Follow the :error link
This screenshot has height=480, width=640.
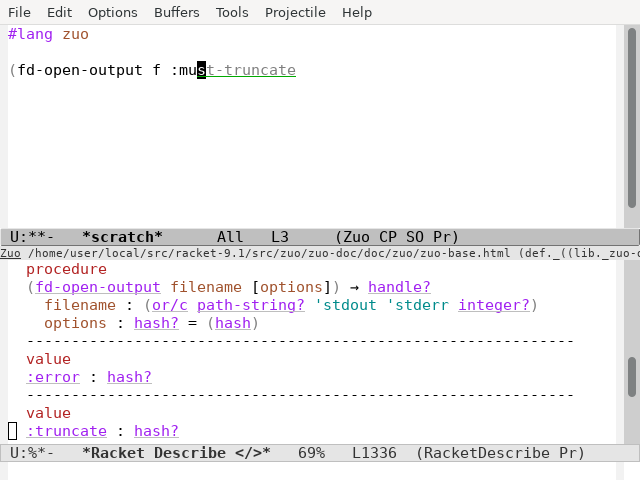53,377
